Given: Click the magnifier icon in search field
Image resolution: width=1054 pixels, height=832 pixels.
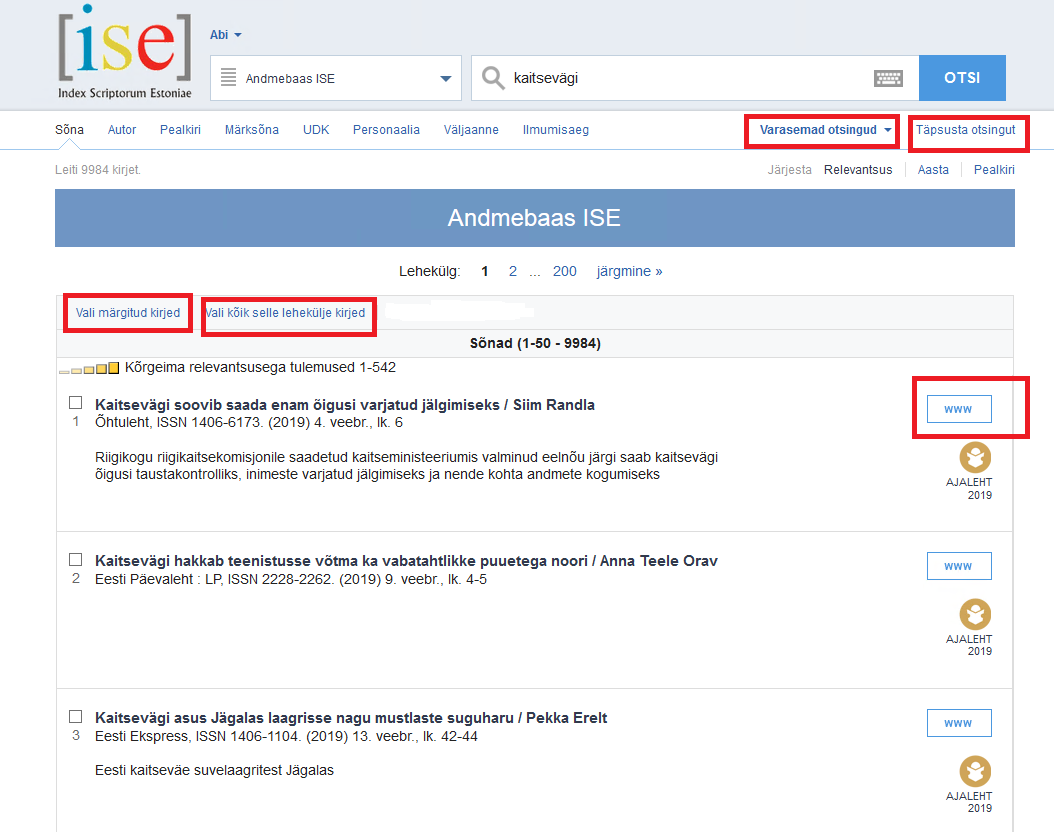Looking at the screenshot, I should point(493,78).
